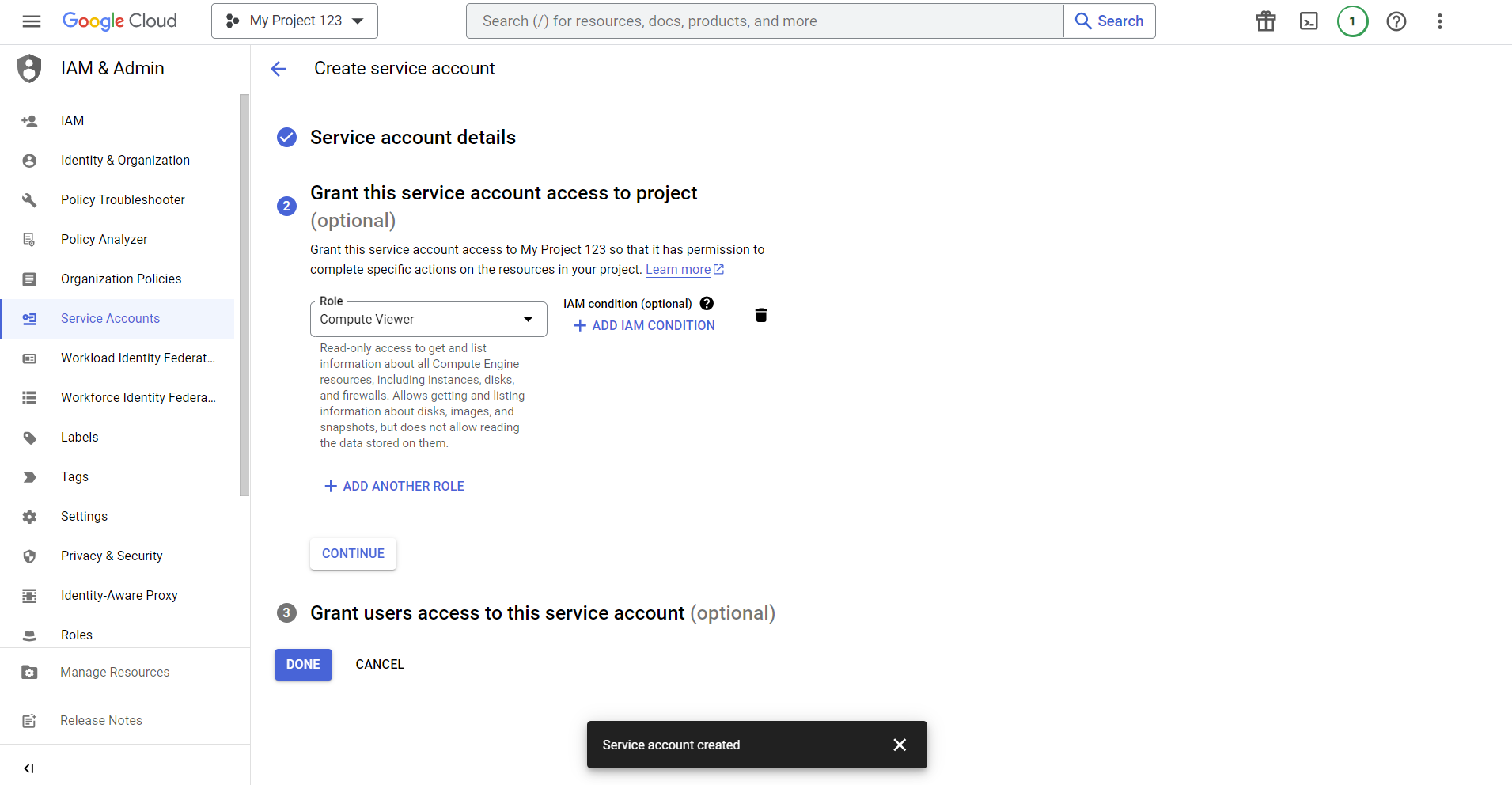Click Add Another Role

point(394,487)
